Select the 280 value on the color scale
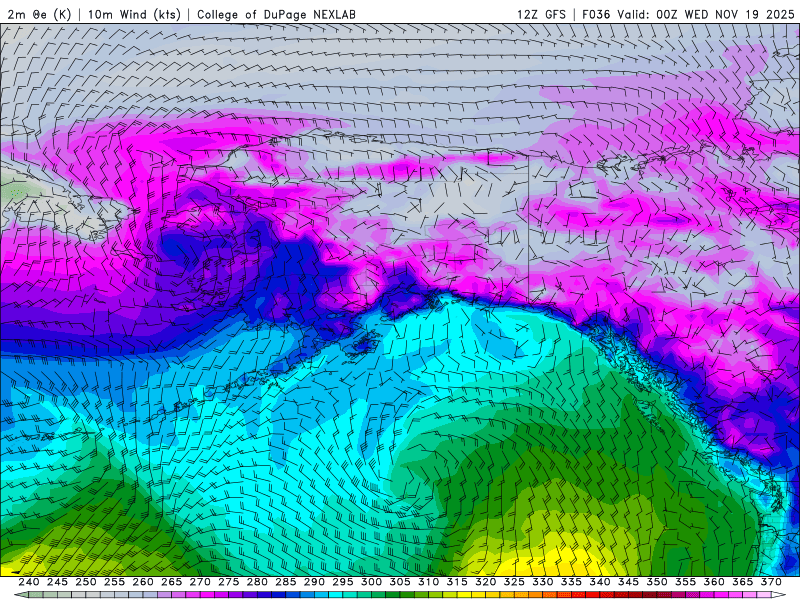This screenshot has width=800, height=600. 257,582
